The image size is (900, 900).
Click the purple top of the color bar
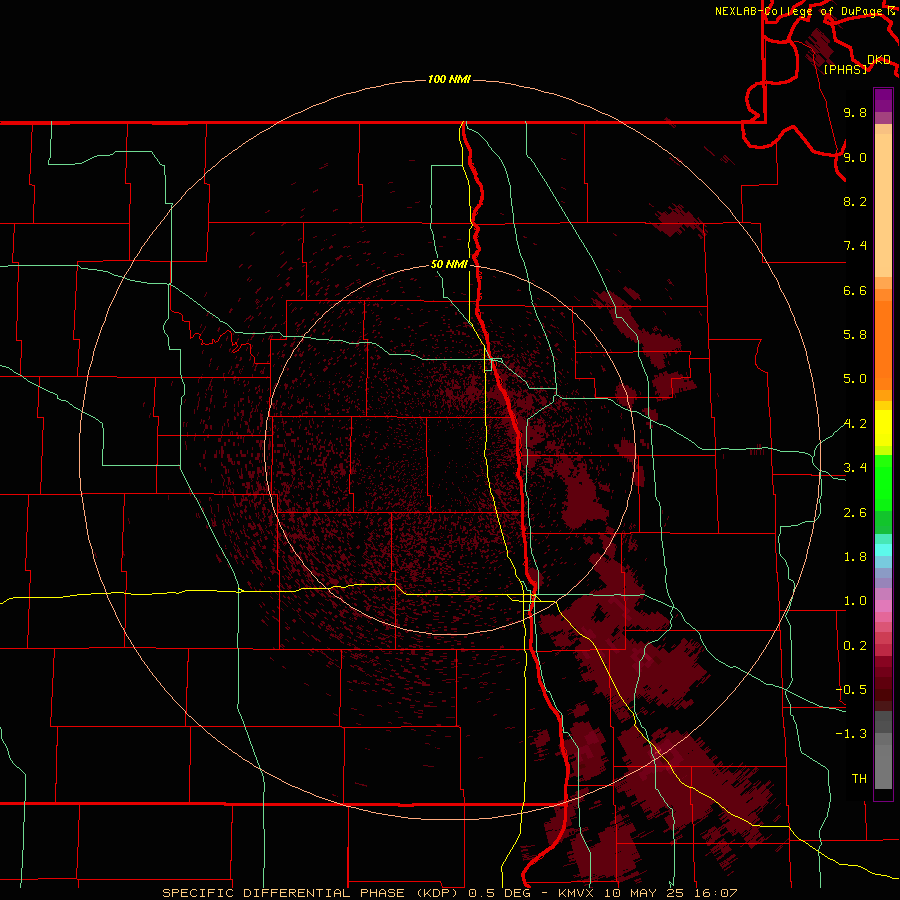pos(883,100)
